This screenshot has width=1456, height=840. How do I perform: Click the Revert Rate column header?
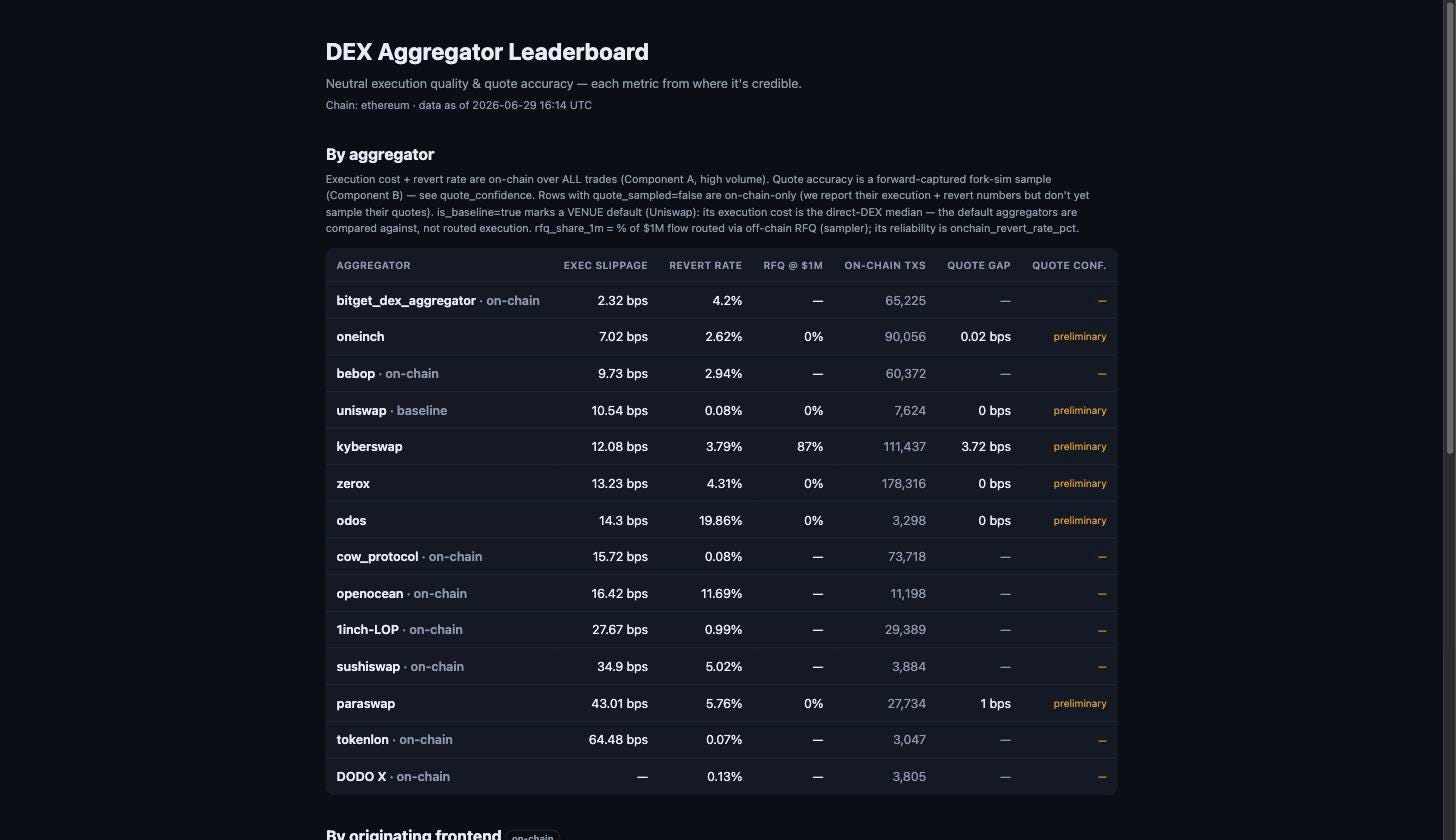(x=705, y=266)
